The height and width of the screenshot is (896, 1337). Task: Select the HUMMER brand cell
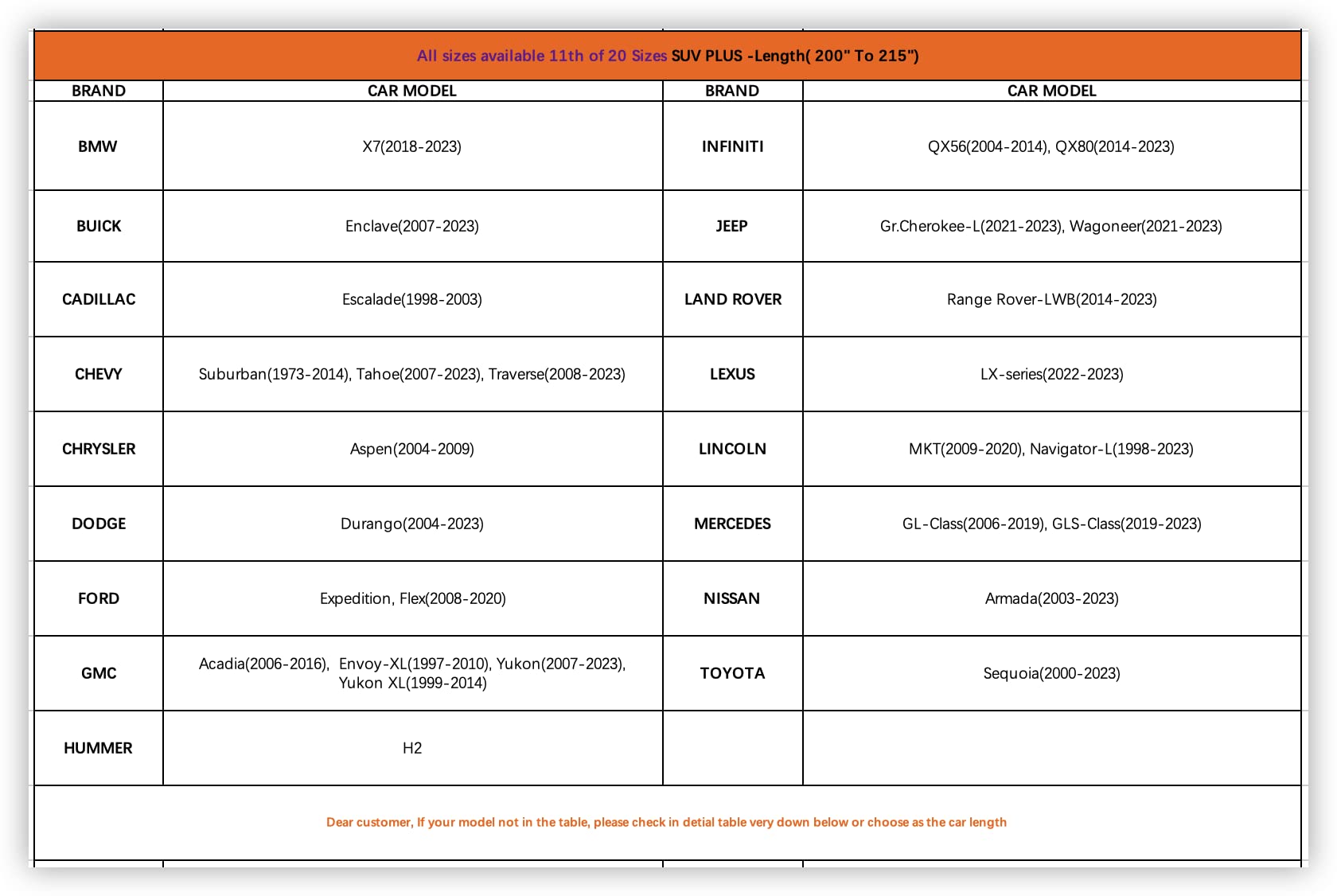99,748
